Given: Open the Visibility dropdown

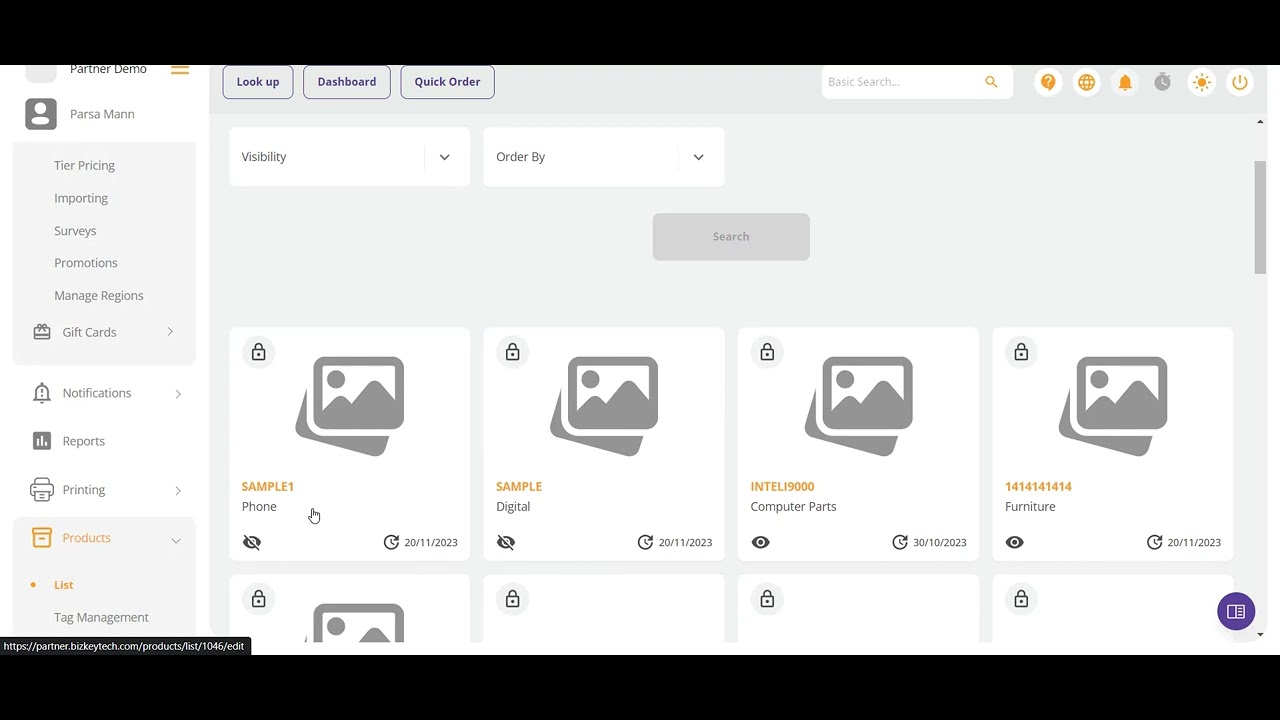Looking at the screenshot, I should (349, 157).
